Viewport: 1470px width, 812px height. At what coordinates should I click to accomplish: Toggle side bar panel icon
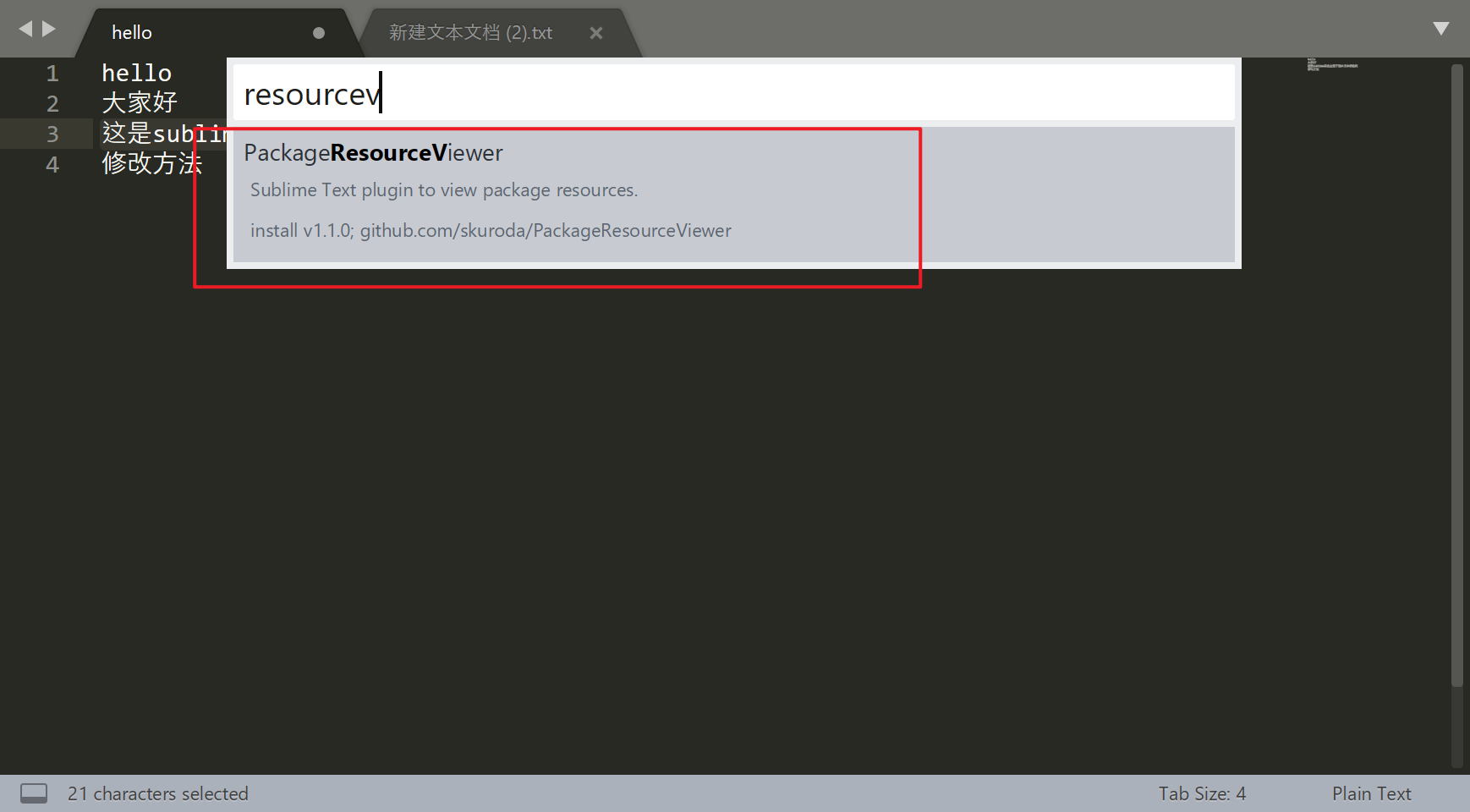[34, 793]
